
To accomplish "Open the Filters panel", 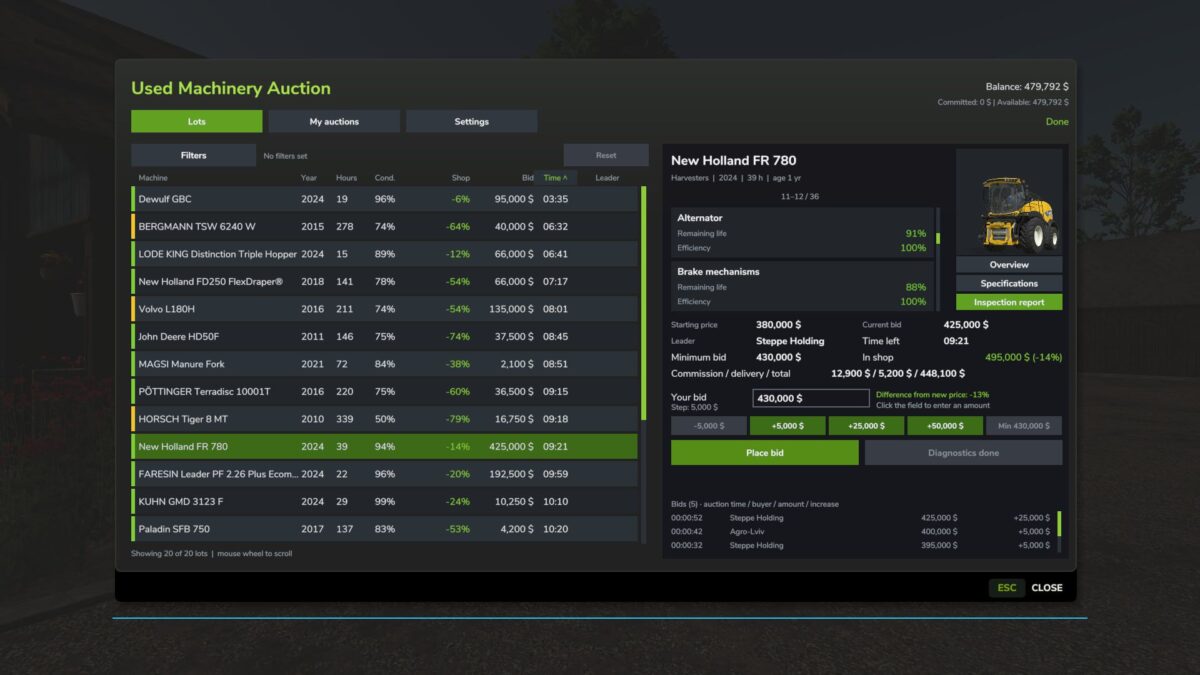I will click(193, 155).
